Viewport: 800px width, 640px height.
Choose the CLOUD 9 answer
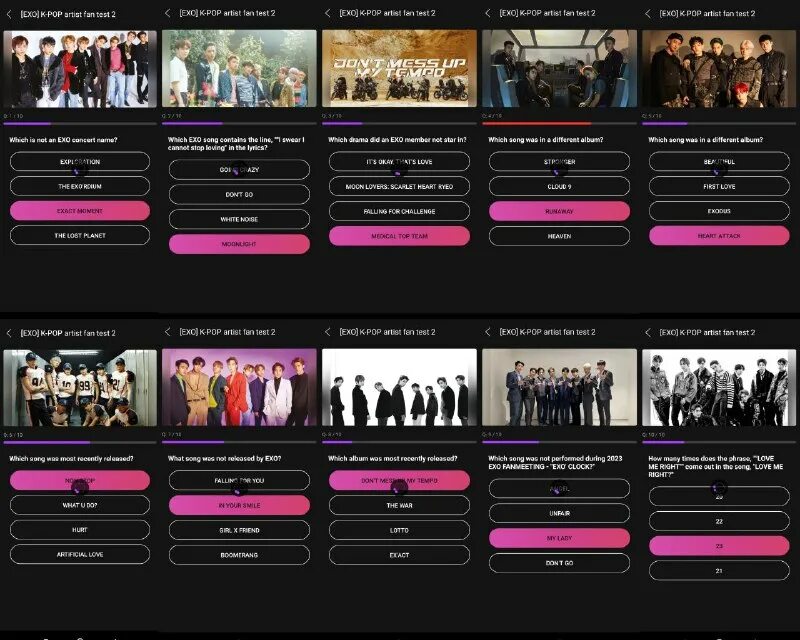(x=559, y=186)
